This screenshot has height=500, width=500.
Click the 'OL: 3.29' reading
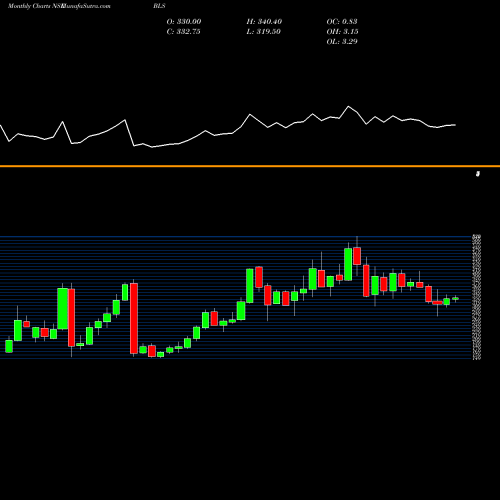pyautogui.click(x=342, y=41)
